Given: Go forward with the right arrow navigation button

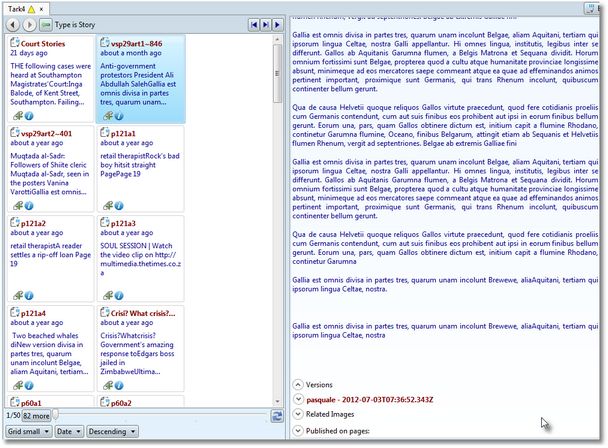Looking at the screenshot, I should click(29, 25).
